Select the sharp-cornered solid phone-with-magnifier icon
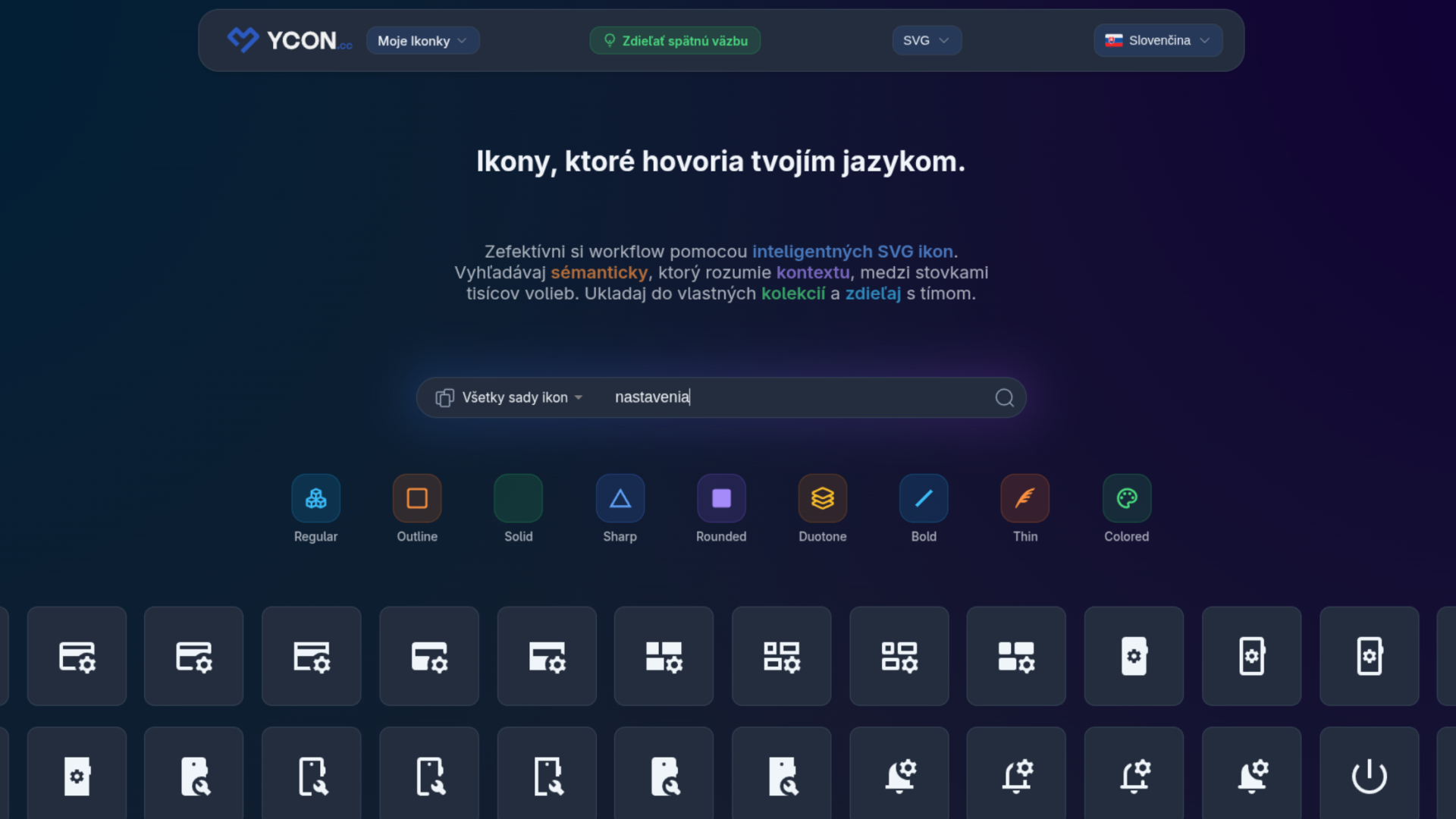Image resolution: width=1456 pixels, height=819 pixels. click(781, 776)
